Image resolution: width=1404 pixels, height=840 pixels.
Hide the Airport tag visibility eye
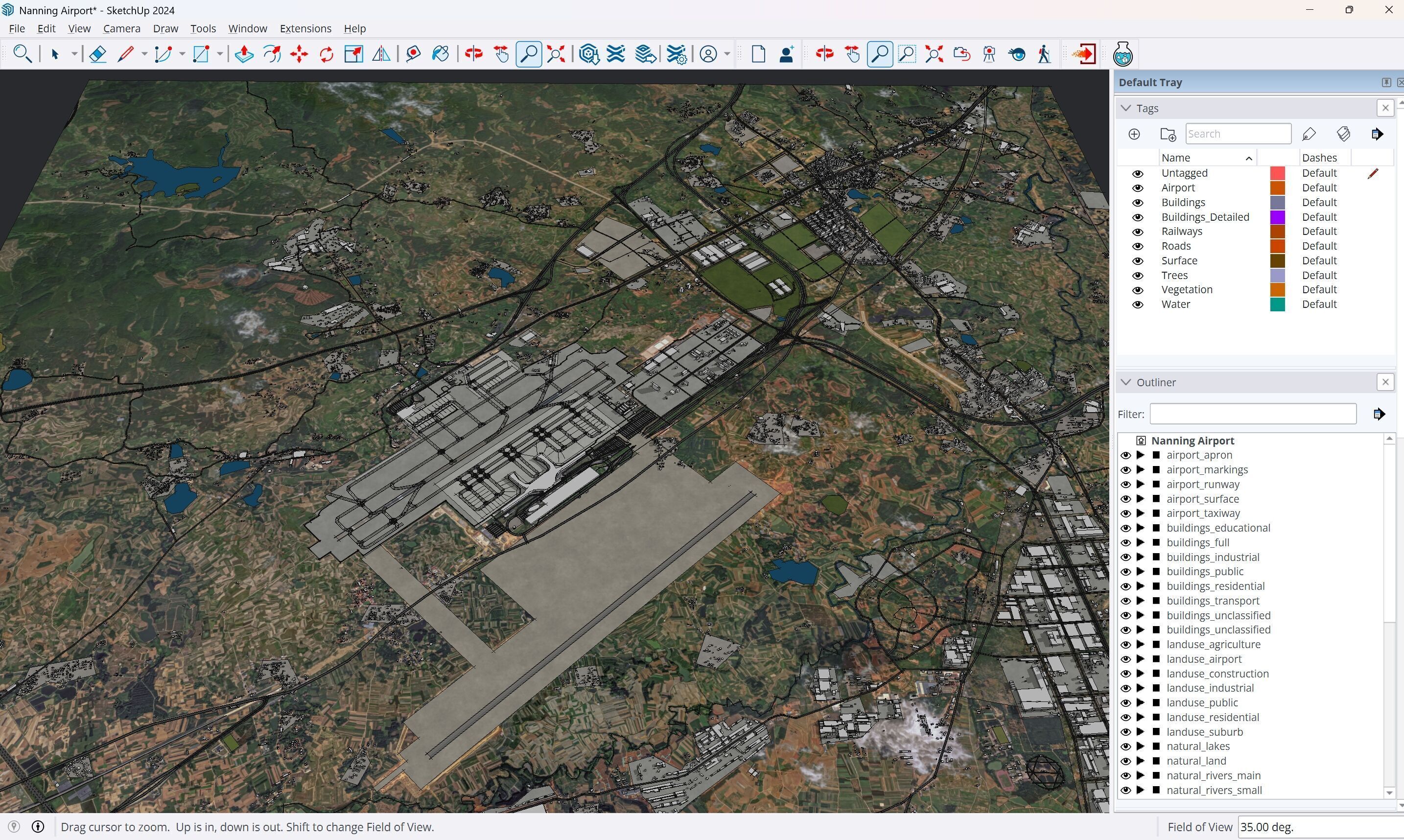pyautogui.click(x=1138, y=188)
